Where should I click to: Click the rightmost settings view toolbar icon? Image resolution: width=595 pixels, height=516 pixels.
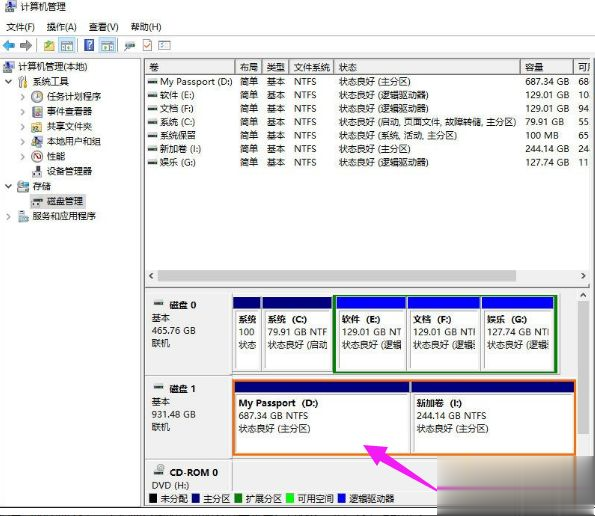[x=164, y=46]
